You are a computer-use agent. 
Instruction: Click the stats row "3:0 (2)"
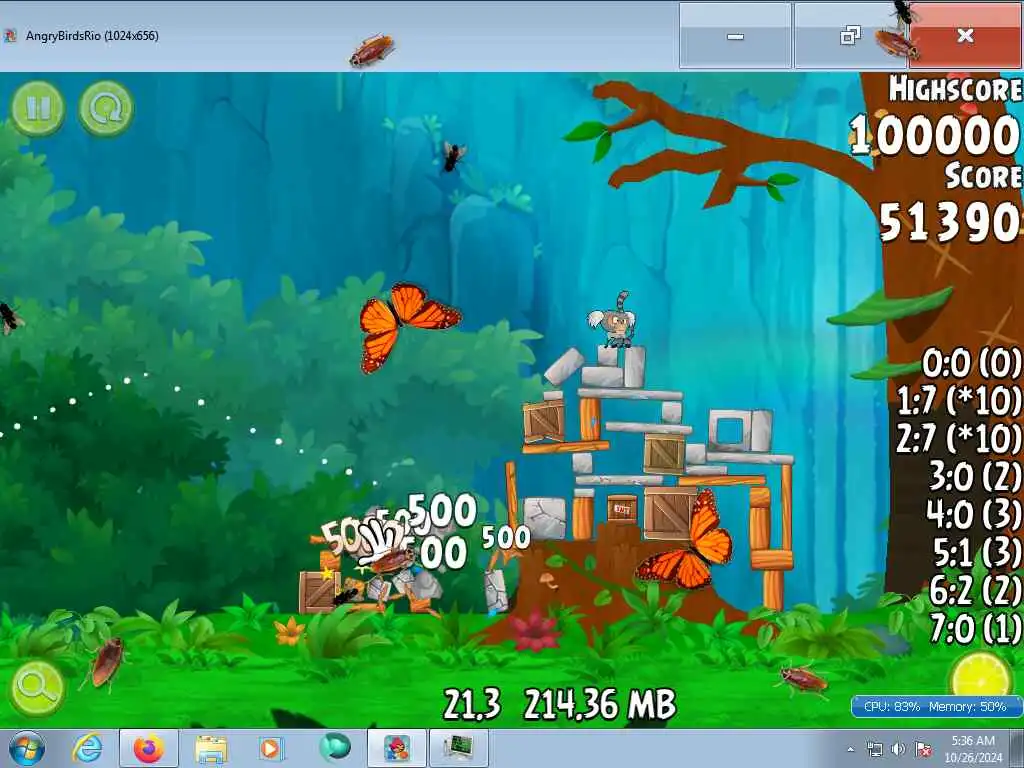pyautogui.click(x=975, y=476)
